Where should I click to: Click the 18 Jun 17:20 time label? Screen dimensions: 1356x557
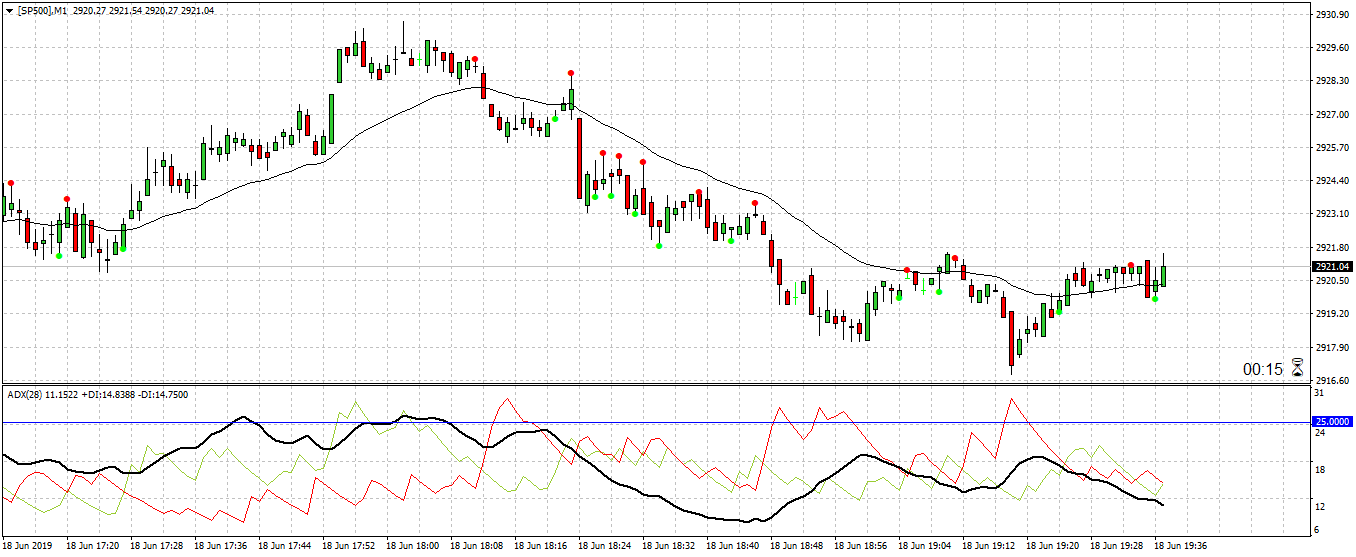tap(93, 547)
